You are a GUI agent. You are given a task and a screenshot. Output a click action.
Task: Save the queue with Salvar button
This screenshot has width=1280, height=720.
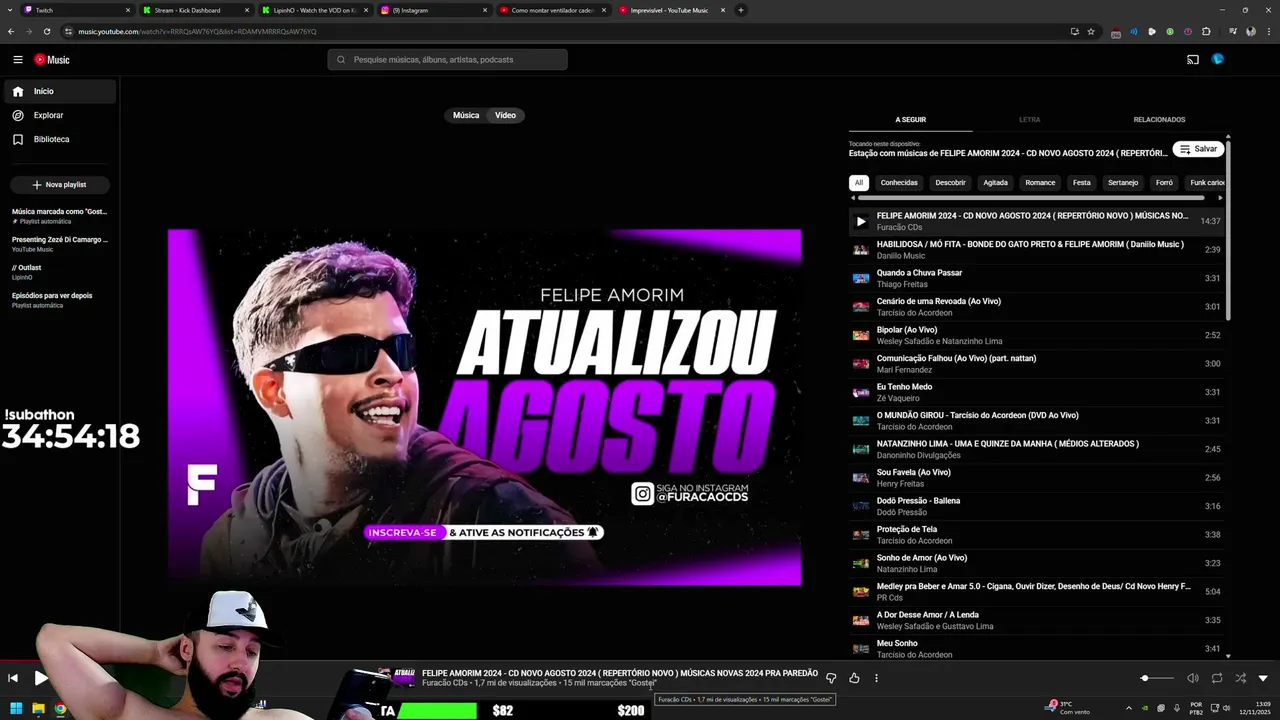coord(1198,149)
